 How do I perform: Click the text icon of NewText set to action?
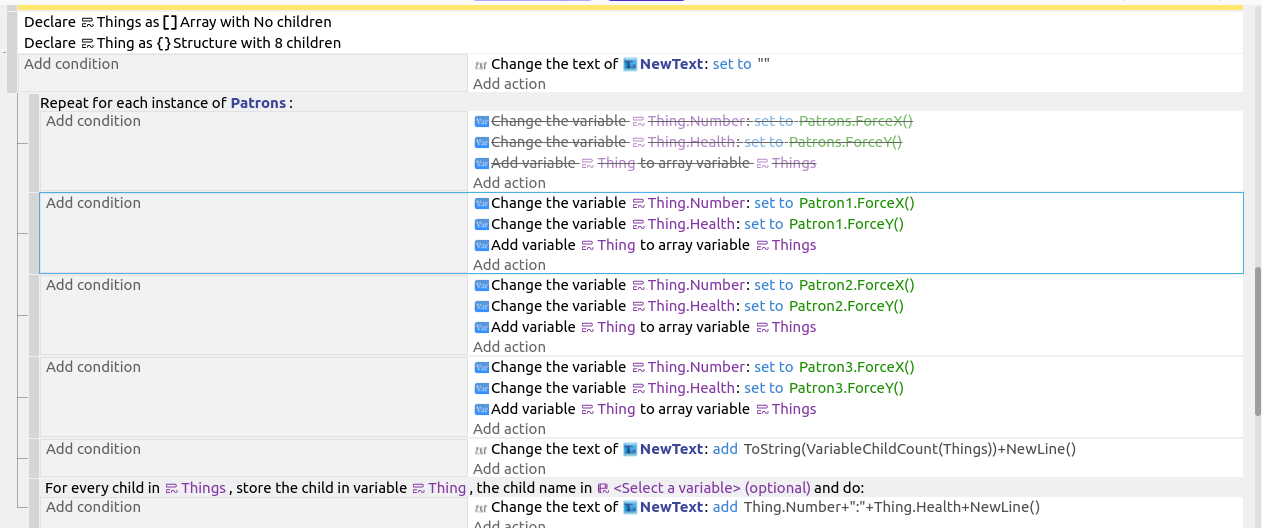[481, 64]
